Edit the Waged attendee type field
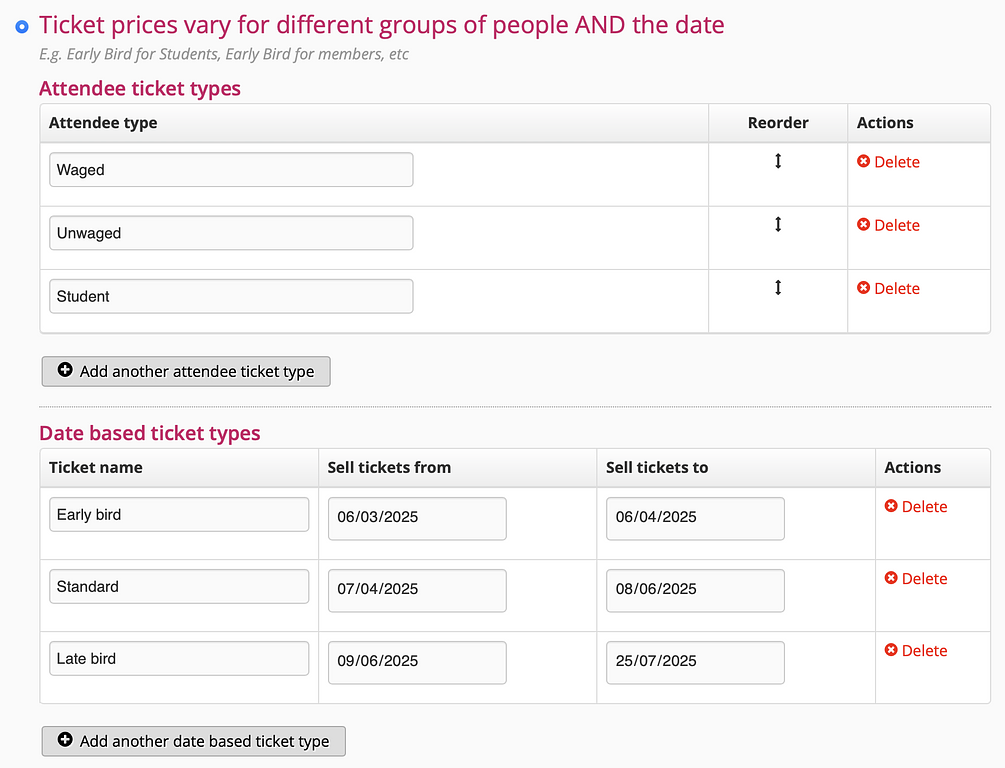 [231, 169]
